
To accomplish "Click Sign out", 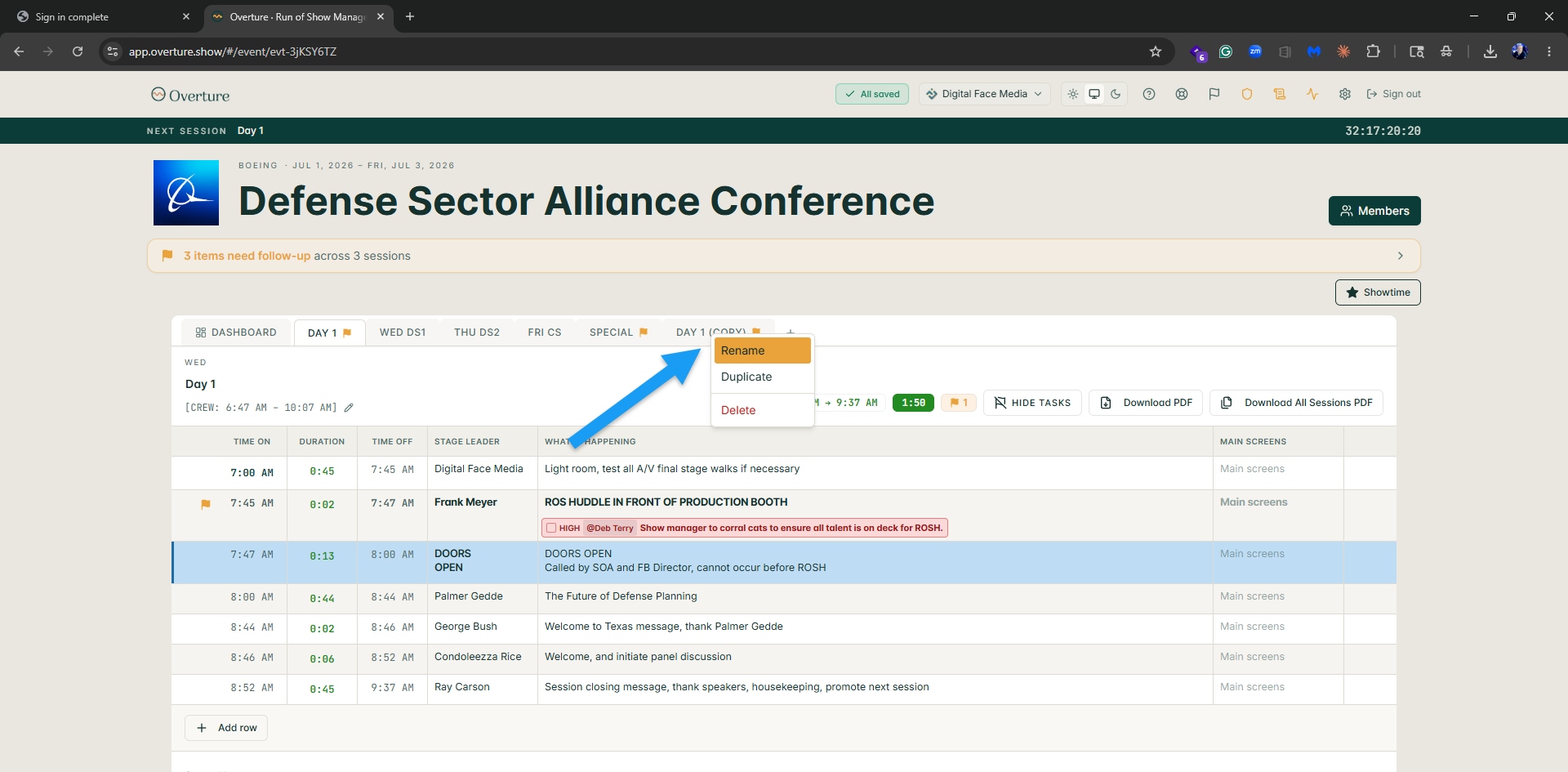I will point(1393,94).
